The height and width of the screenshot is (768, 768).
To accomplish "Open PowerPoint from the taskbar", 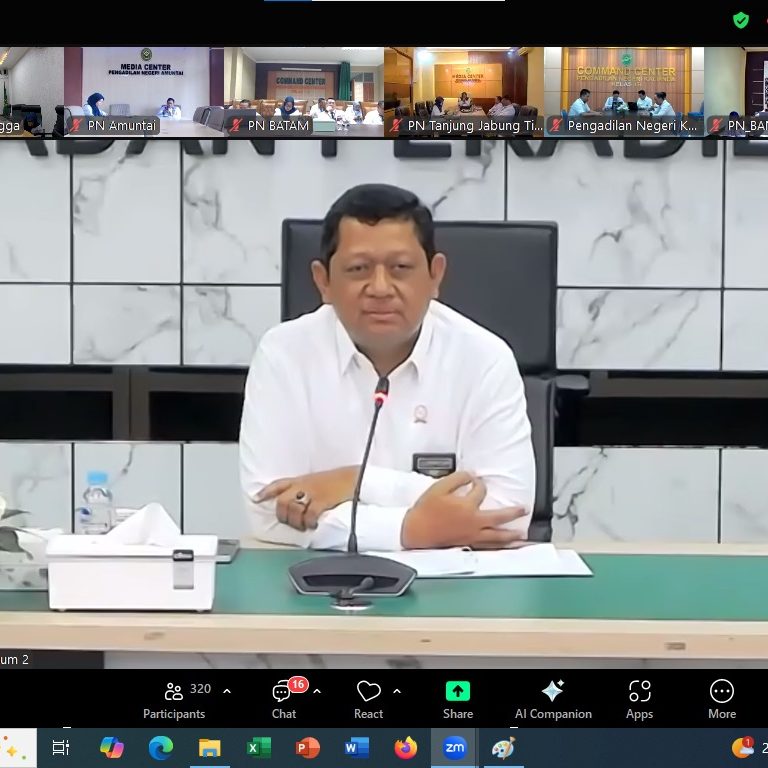I will coord(308,747).
